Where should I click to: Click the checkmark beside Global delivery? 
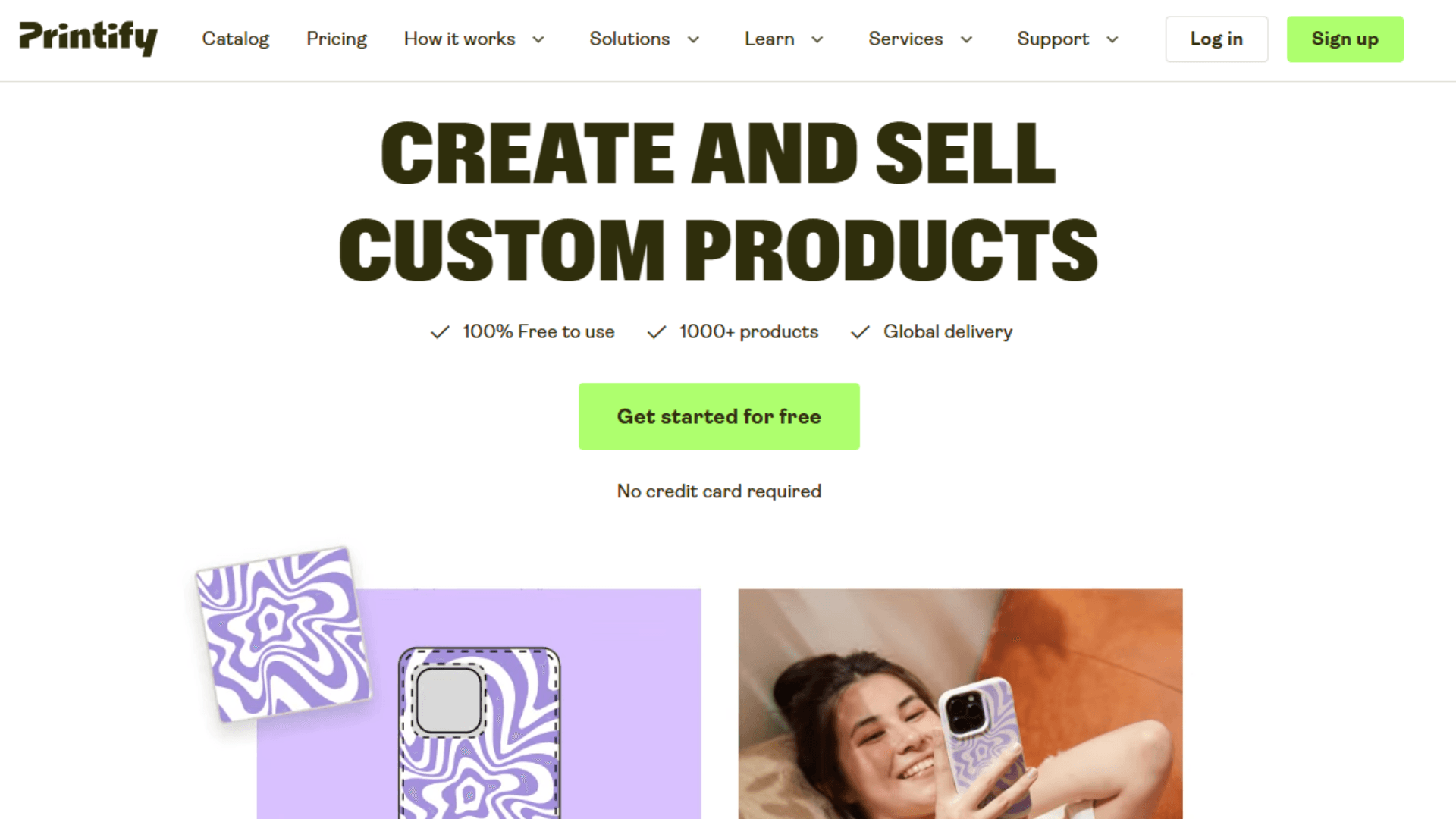pyautogui.click(x=860, y=332)
